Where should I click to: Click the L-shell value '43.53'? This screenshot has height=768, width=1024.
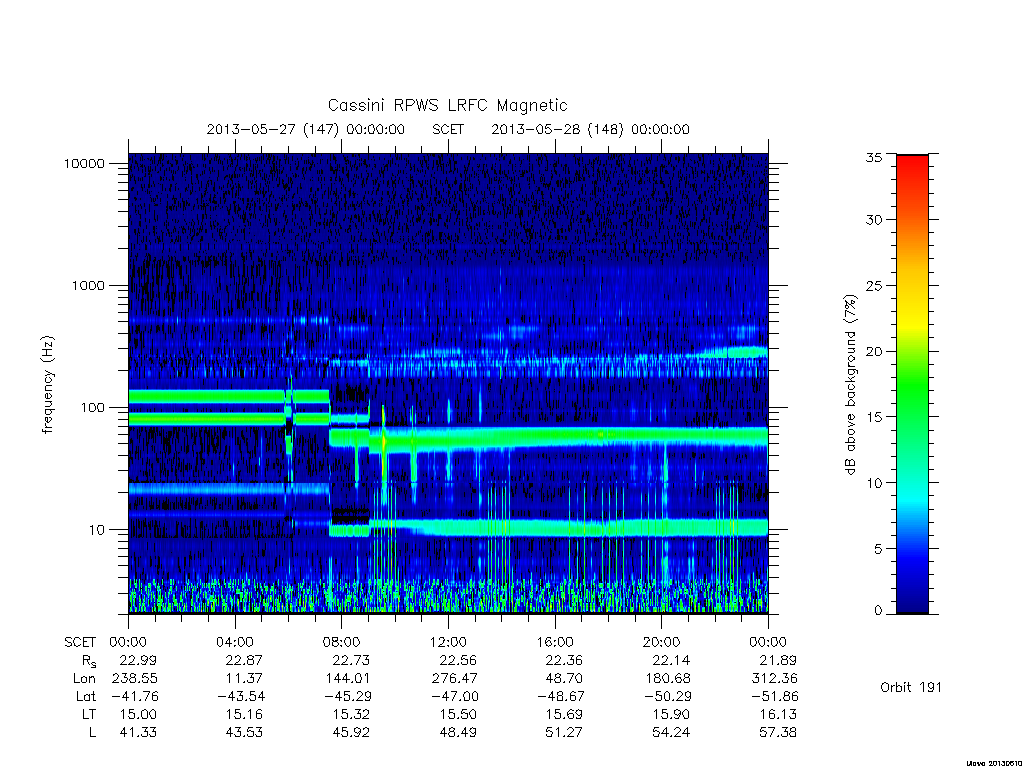click(x=244, y=732)
